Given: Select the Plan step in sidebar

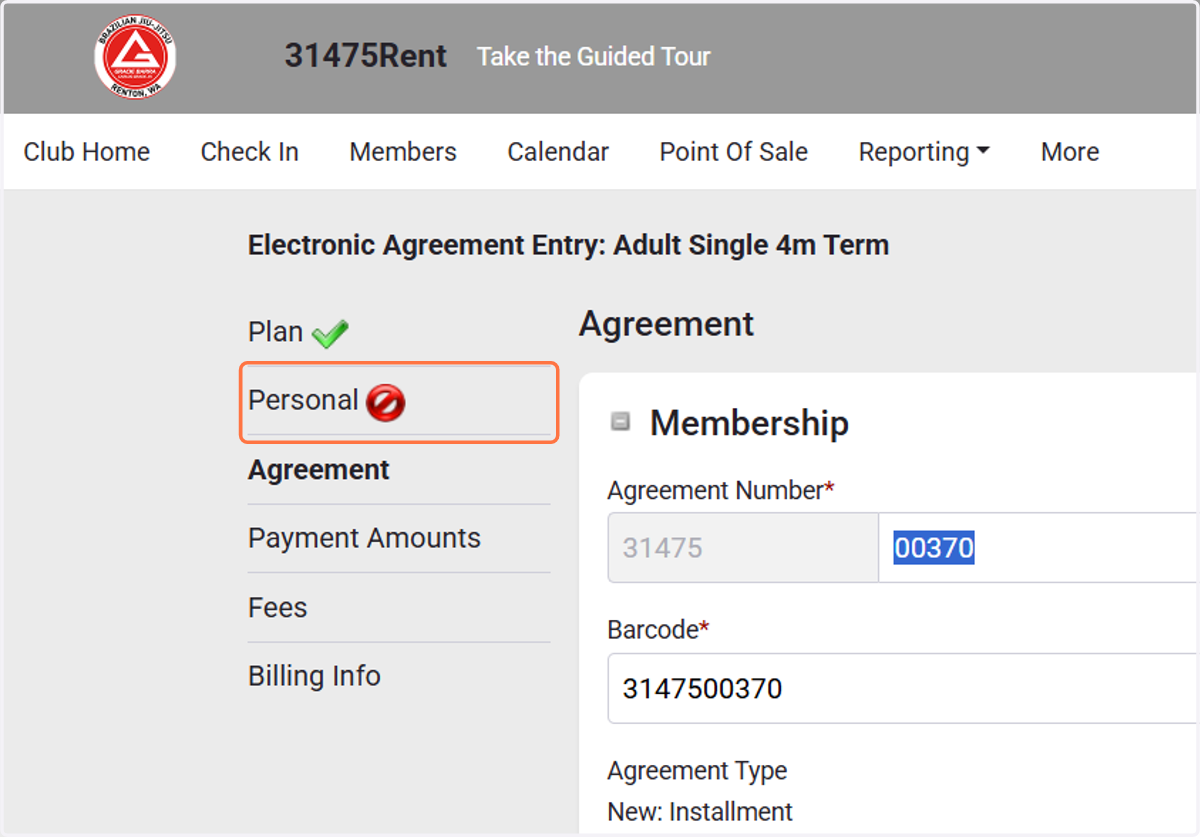Looking at the screenshot, I should pos(275,332).
